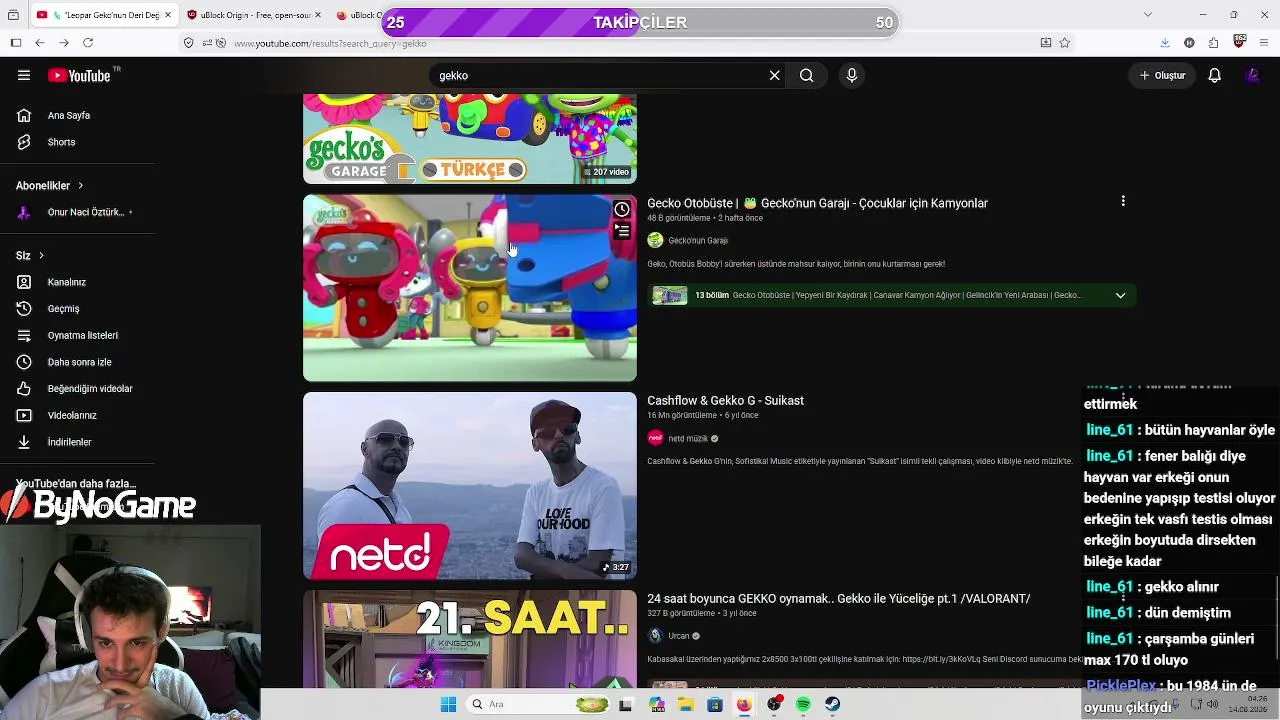Open the Firefox downloads panel
This screenshot has width=1280, height=720.
pos(1165,43)
